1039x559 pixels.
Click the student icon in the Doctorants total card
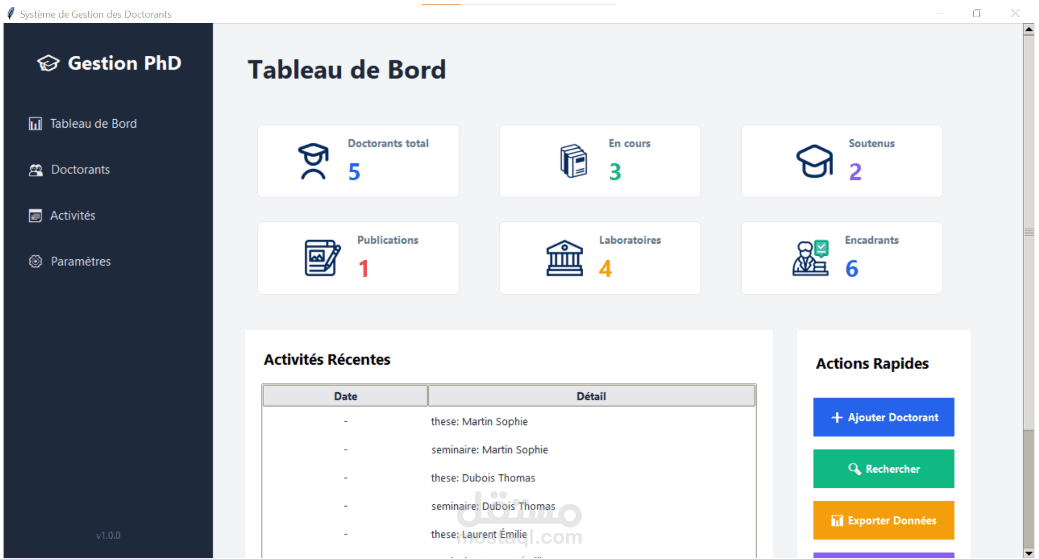coord(313,162)
